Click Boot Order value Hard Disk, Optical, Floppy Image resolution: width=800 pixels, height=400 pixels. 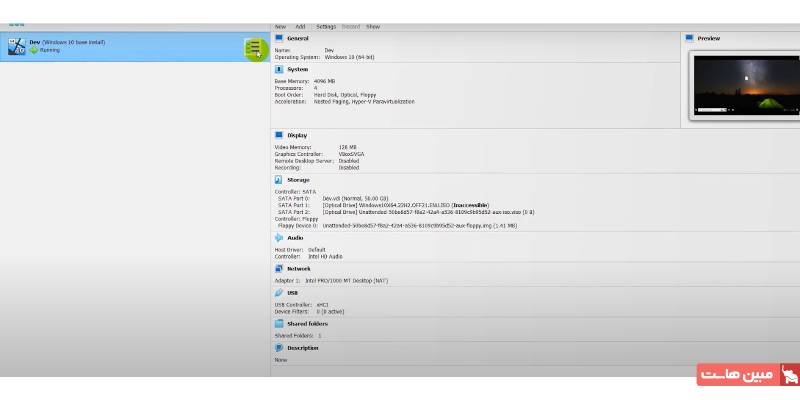(345, 95)
